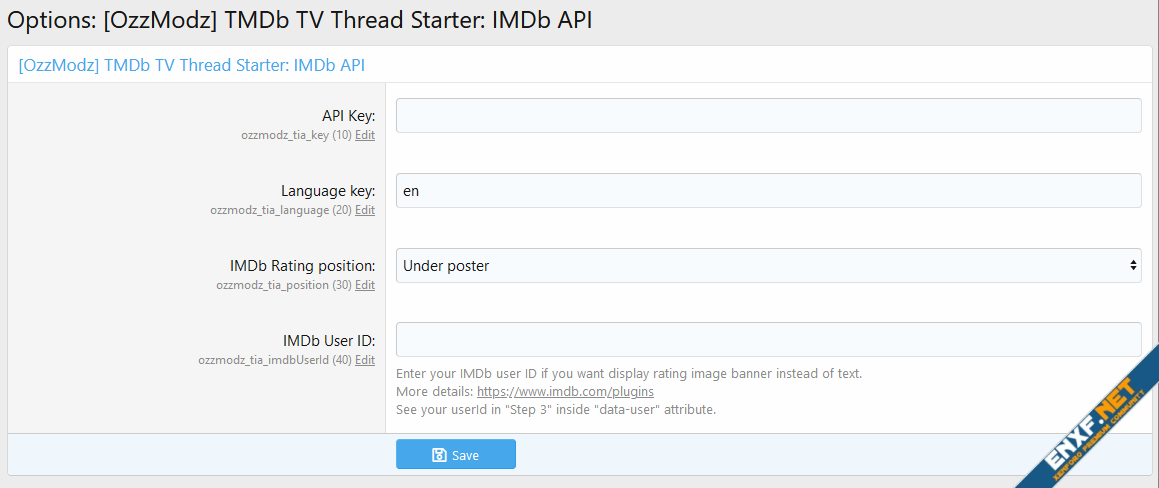The height and width of the screenshot is (488, 1159).
Task: Click the IMDb user ID help text
Action: [x=629, y=374]
